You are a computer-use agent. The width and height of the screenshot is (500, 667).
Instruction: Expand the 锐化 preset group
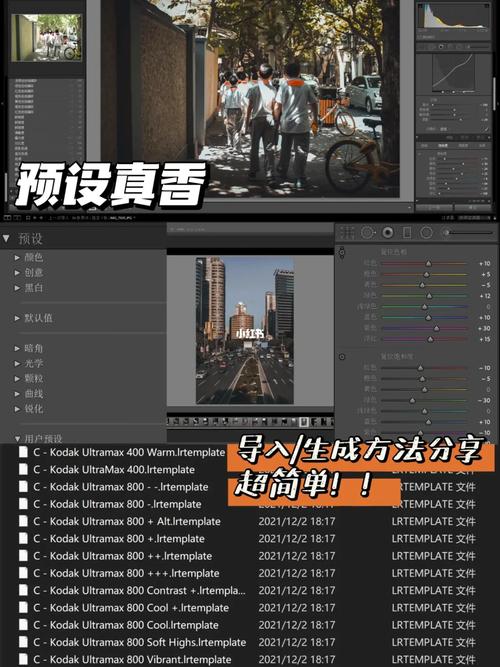(x=17, y=409)
